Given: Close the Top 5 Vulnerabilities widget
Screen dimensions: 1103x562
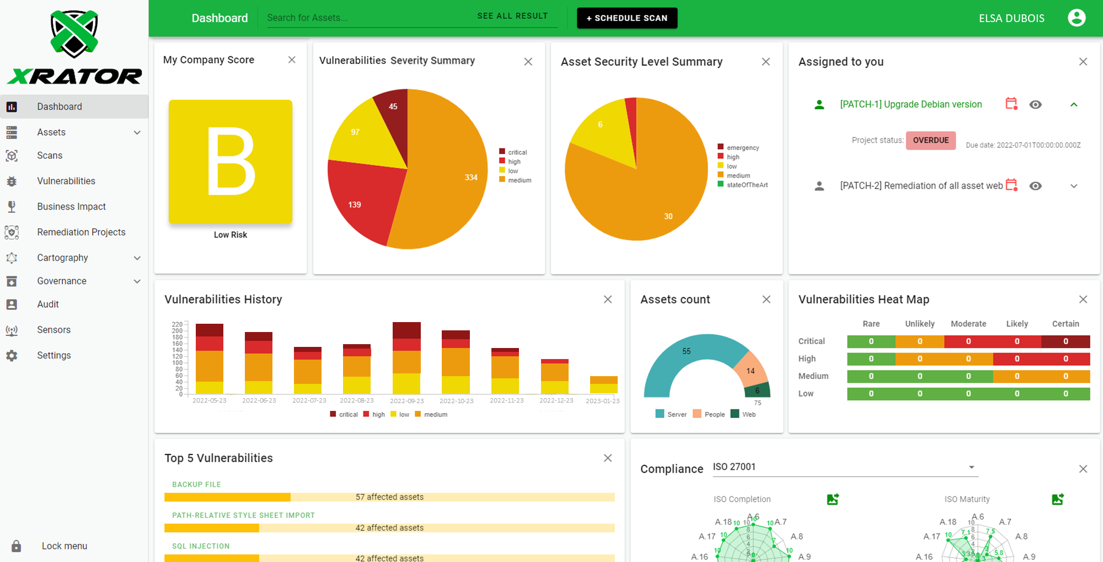Looking at the screenshot, I should [x=608, y=458].
